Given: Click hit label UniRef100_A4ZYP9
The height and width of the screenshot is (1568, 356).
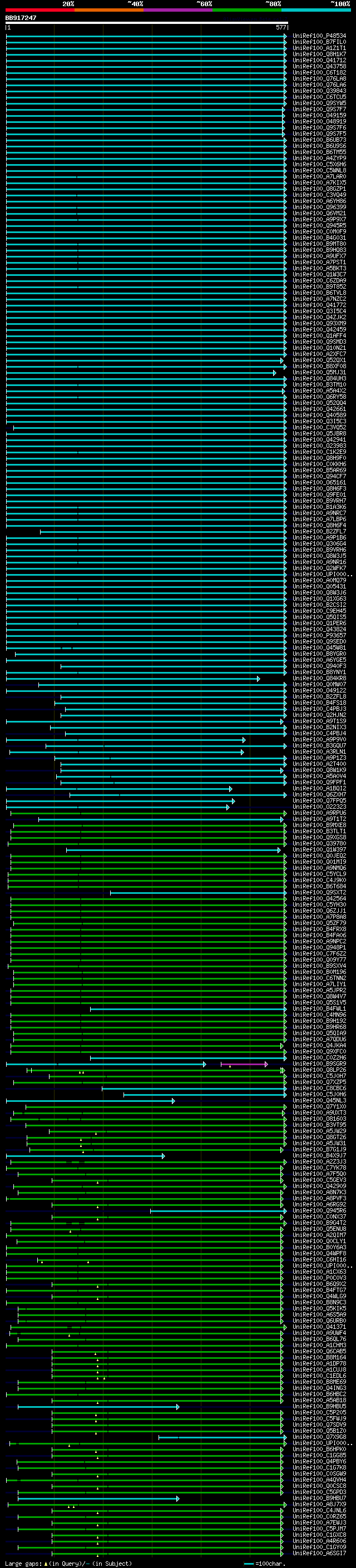Looking at the screenshot, I should click(319, 159).
